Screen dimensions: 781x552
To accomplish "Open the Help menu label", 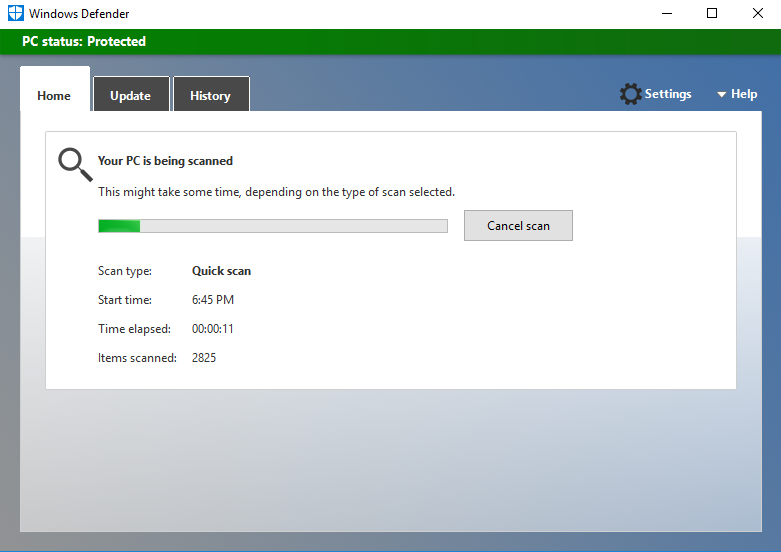I will (744, 94).
